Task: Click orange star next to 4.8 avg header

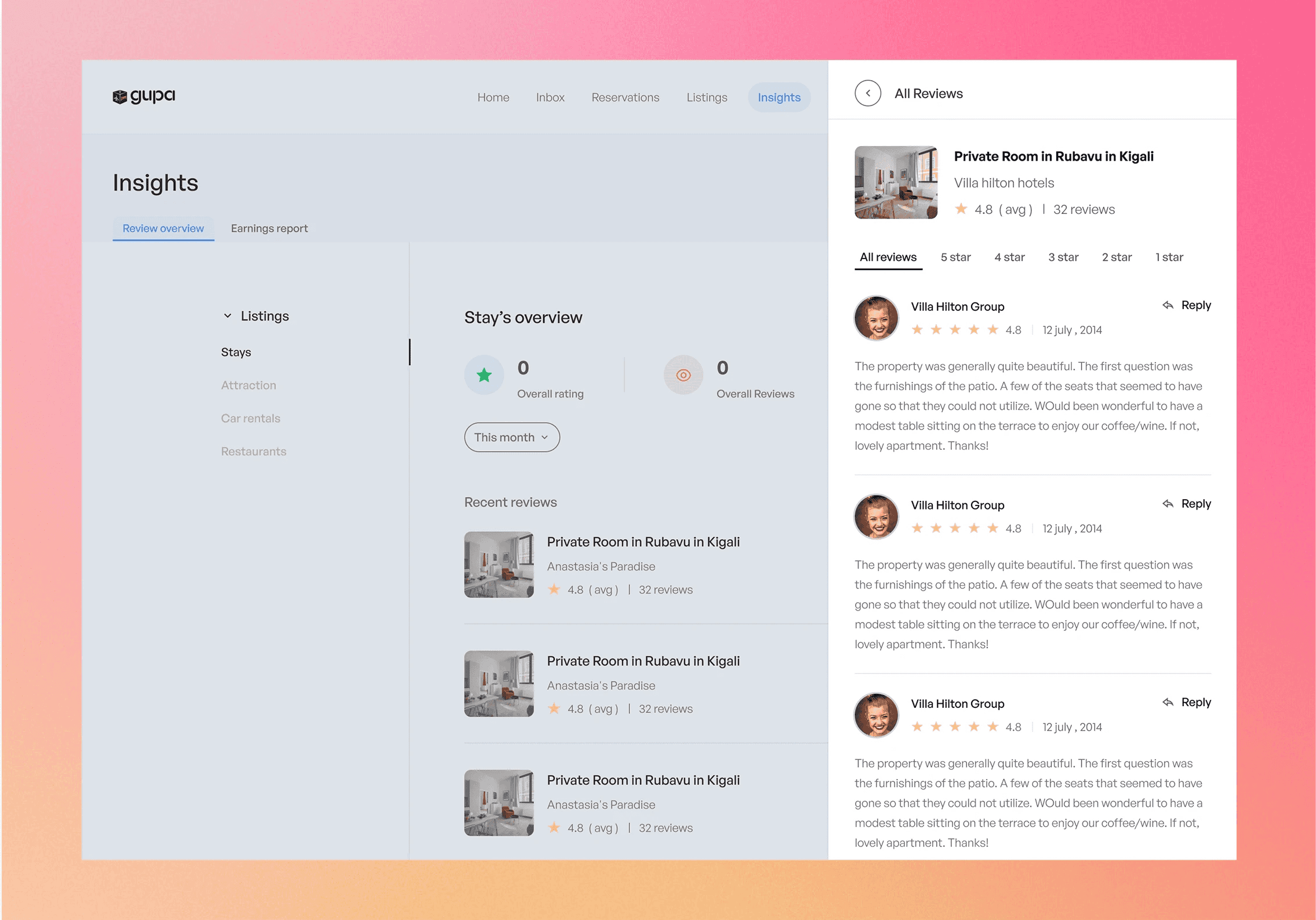Action: 961,209
